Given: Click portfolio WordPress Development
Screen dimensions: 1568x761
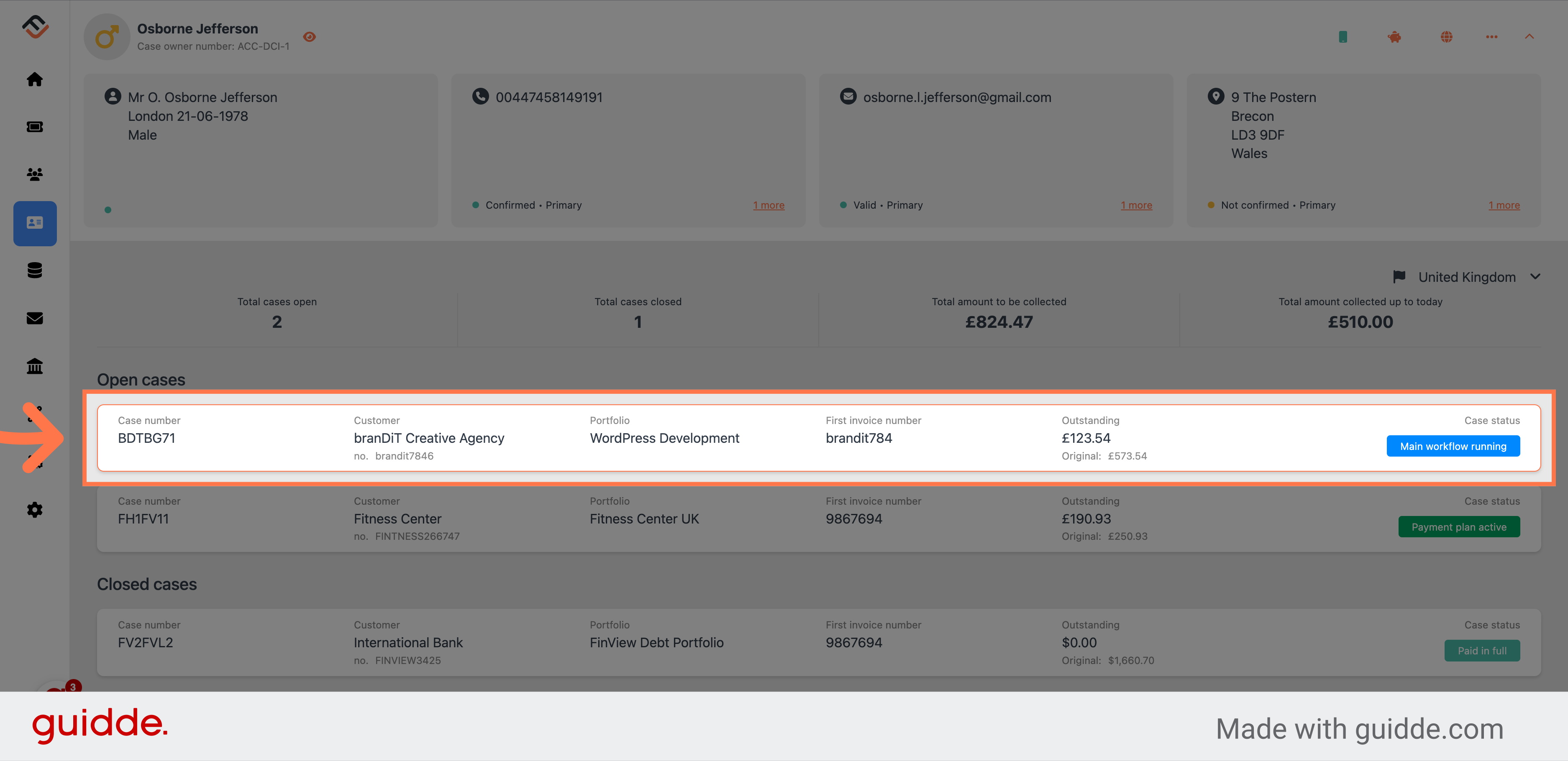Looking at the screenshot, I should 664,438.
